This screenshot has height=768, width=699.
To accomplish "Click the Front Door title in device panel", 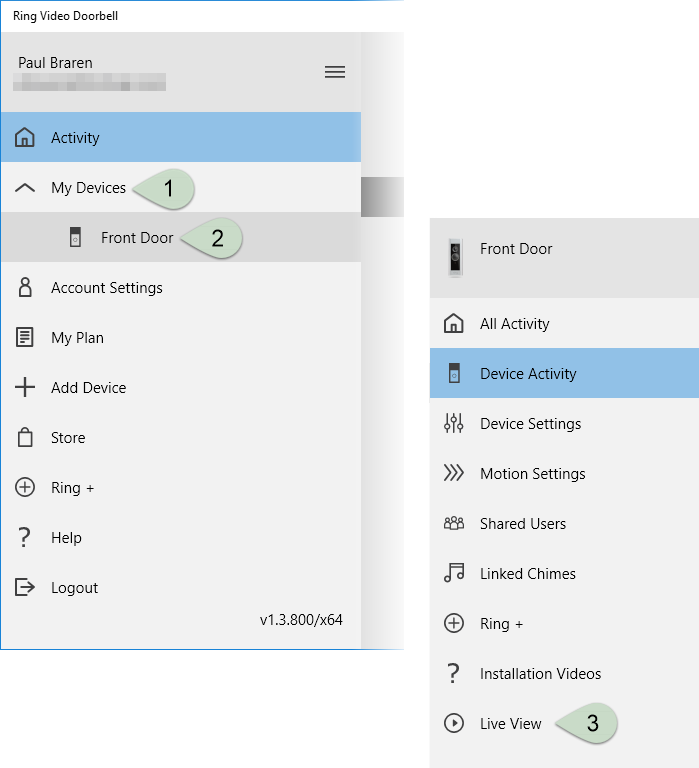I will [x=516, y=249].
